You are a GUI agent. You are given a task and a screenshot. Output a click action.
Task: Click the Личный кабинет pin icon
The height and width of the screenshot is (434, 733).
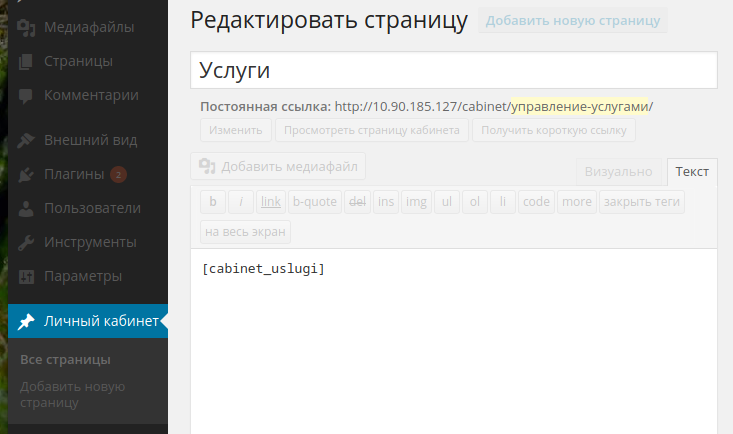26,321
